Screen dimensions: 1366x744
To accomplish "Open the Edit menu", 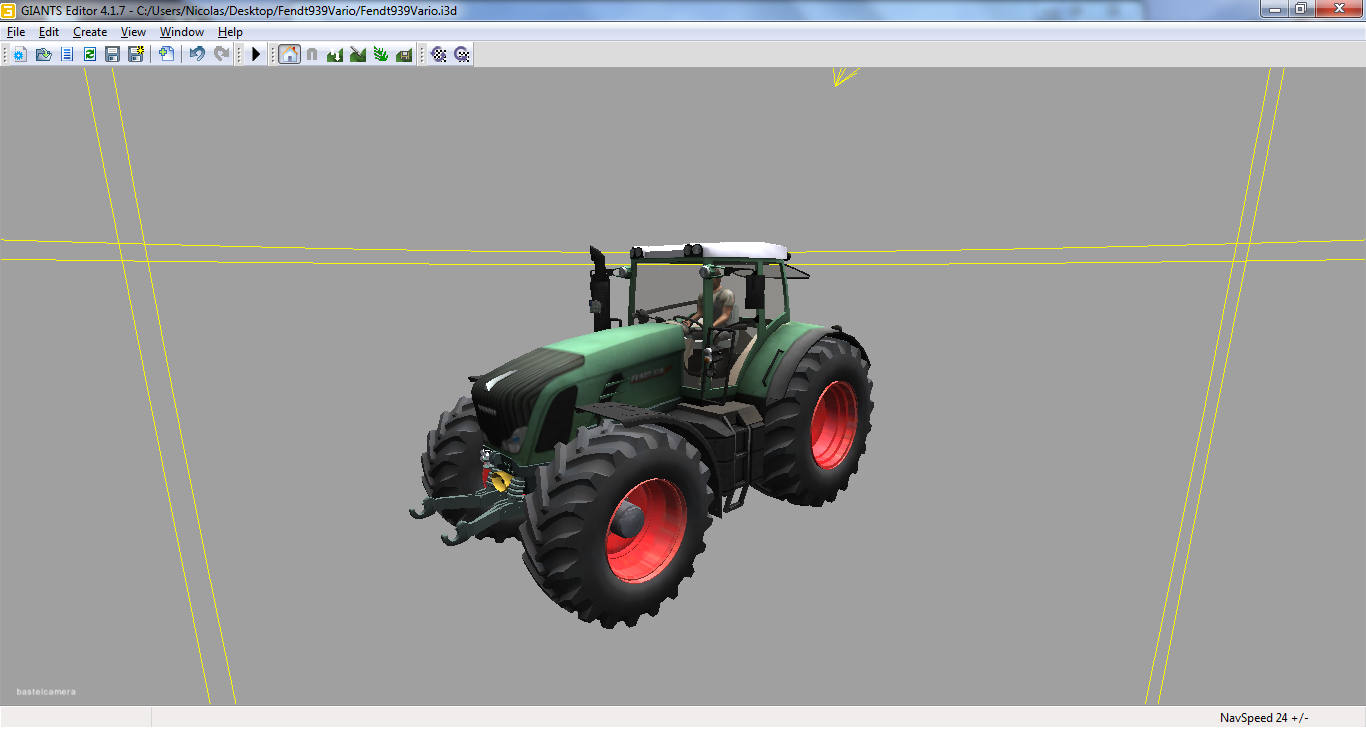I will click(x=49, y=32).
